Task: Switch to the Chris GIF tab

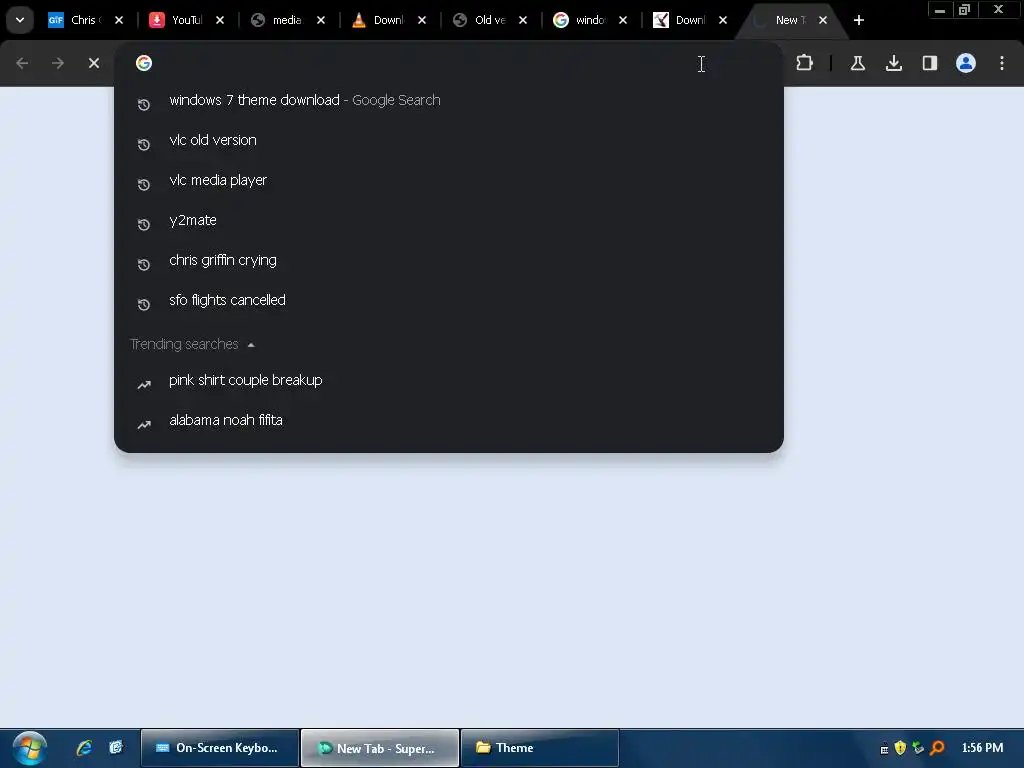Action: coord(86,20)
